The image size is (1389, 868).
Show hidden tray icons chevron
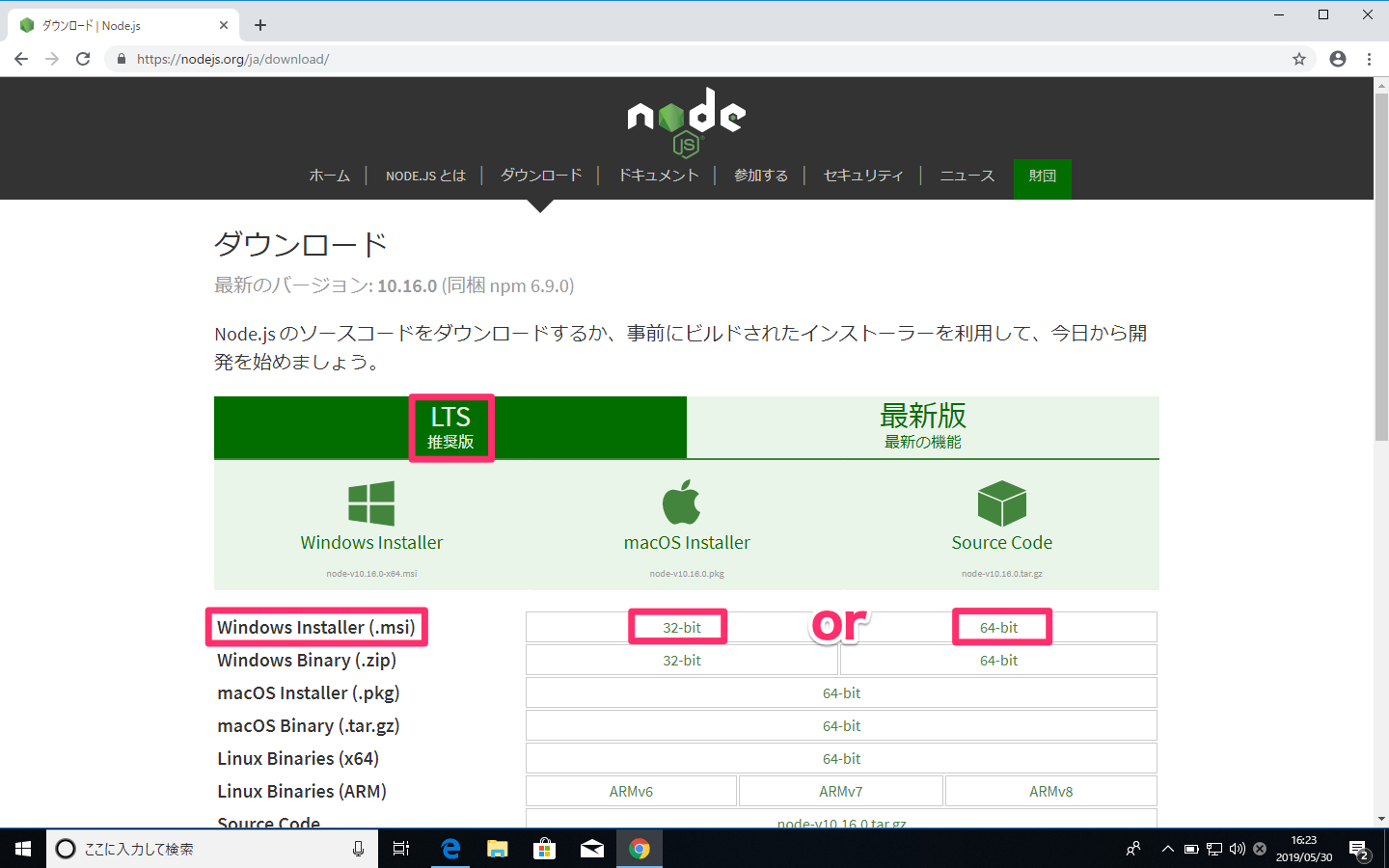[x=1167, y=849]
